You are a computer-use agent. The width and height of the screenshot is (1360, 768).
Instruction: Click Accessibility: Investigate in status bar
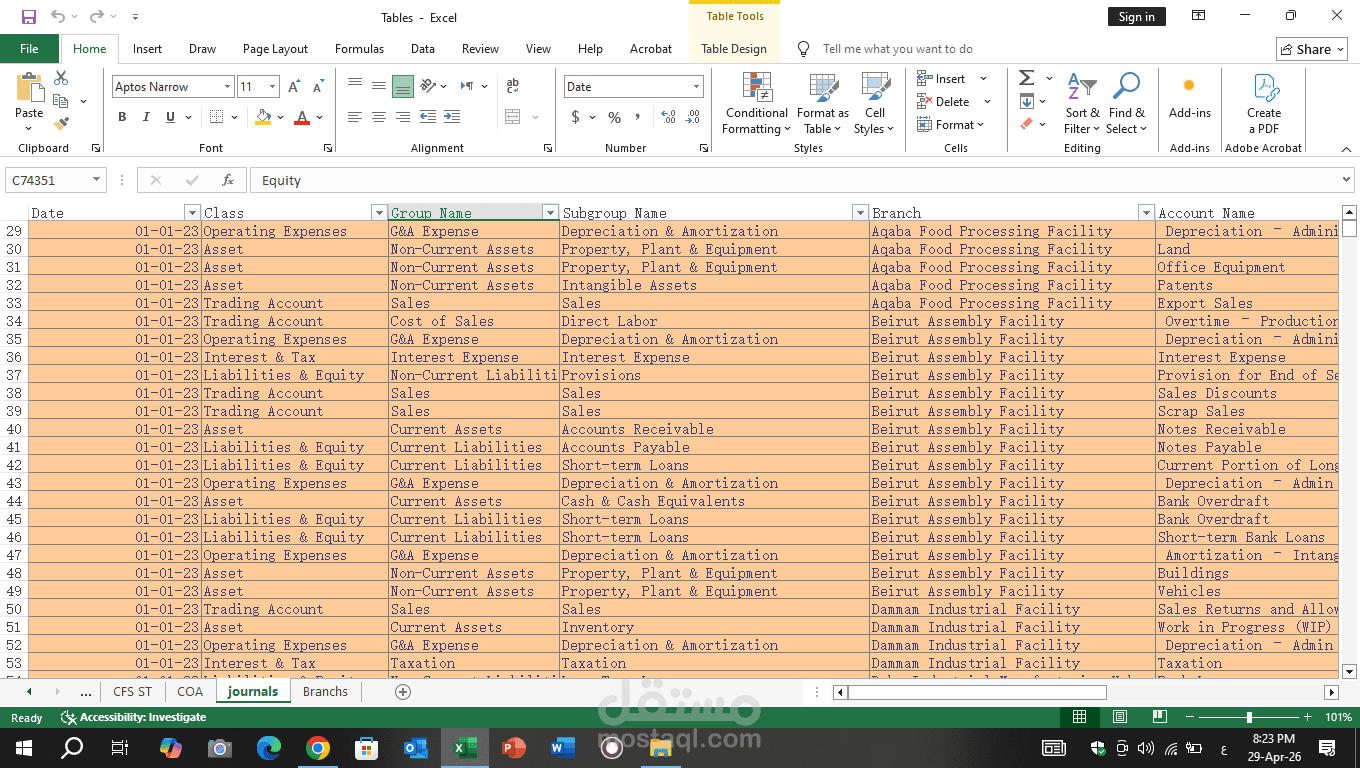tap(134, 717)
